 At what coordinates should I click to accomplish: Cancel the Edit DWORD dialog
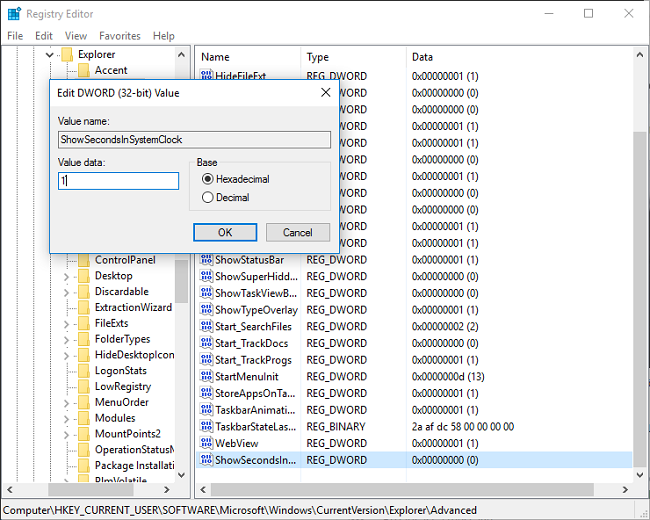(297, 232)
